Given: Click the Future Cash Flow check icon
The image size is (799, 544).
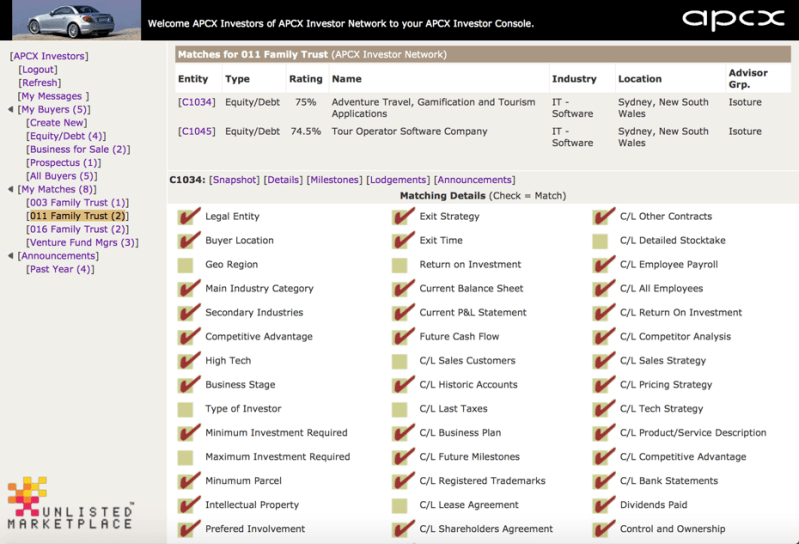Looking at the screenshot, I should click(x=403, y=336).
